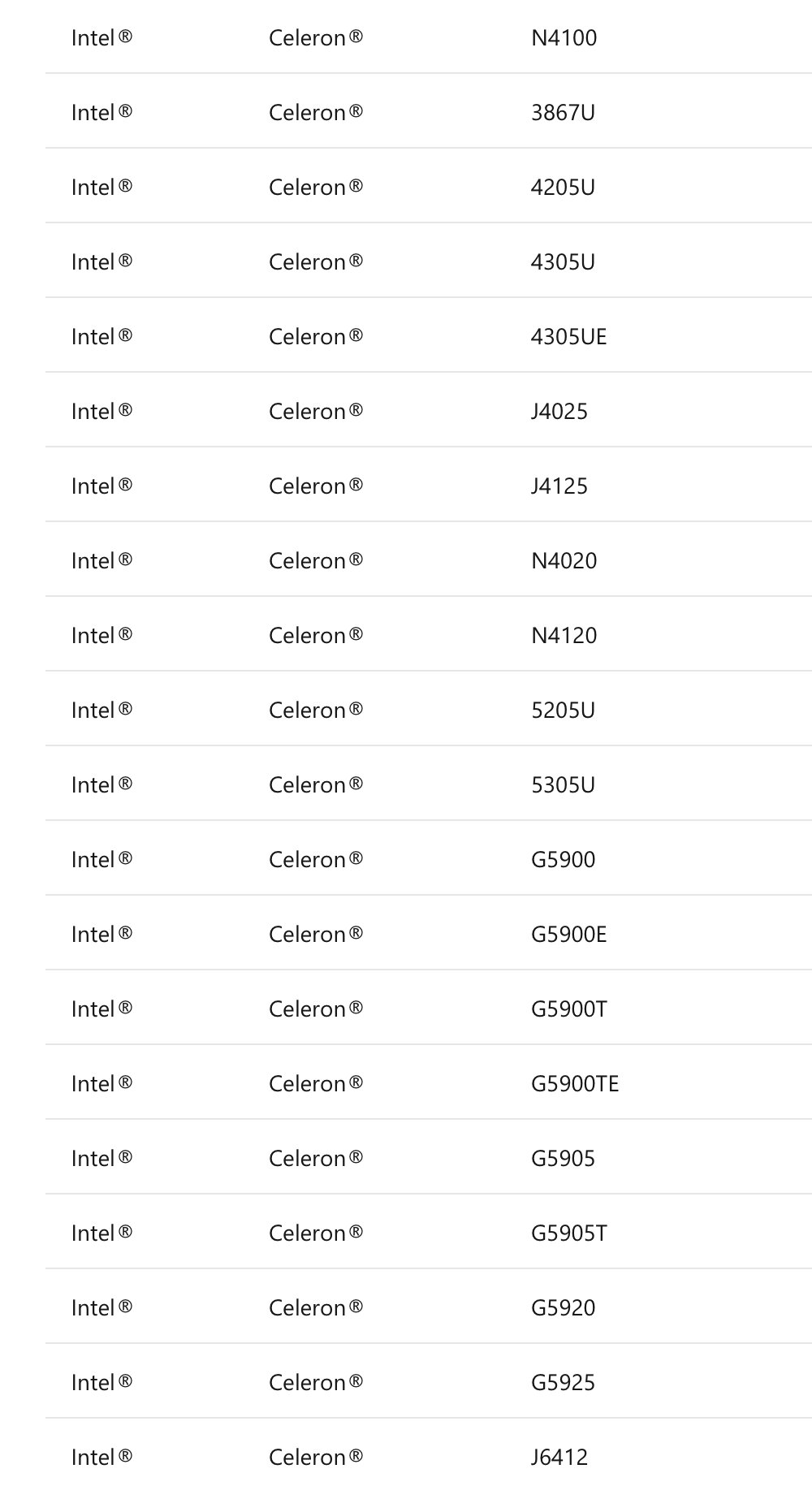812x1486 pixels.
Task: Select the G5905T model entry
Action: pos(568,1233)
